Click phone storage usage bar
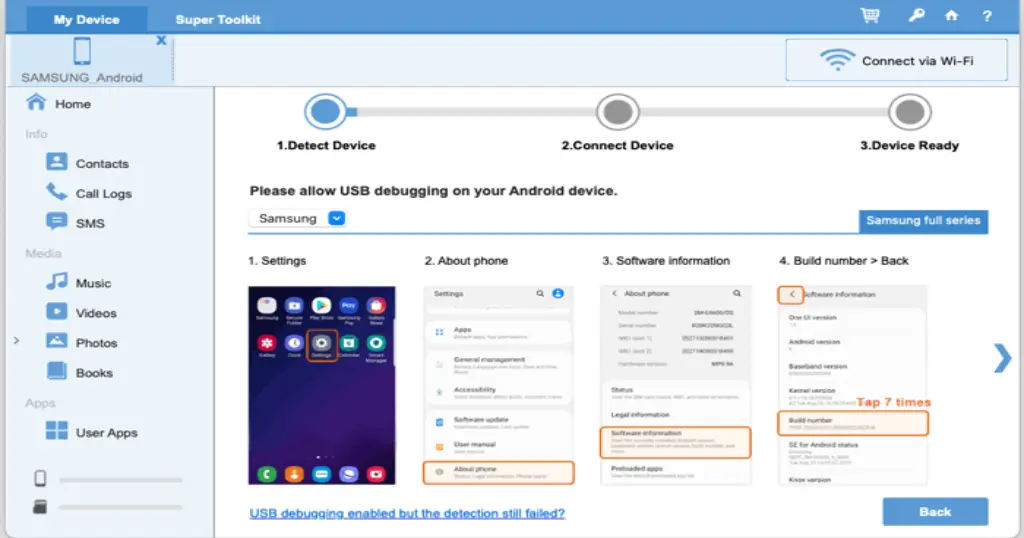 click(x=120, y=479)
